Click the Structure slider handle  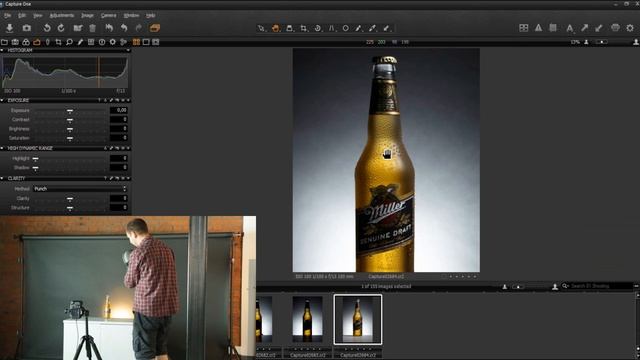pos(70,208)
